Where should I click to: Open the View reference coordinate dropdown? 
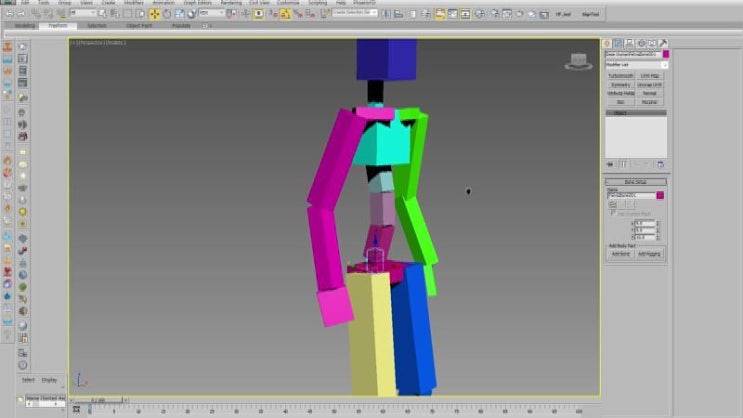point(211,13)
